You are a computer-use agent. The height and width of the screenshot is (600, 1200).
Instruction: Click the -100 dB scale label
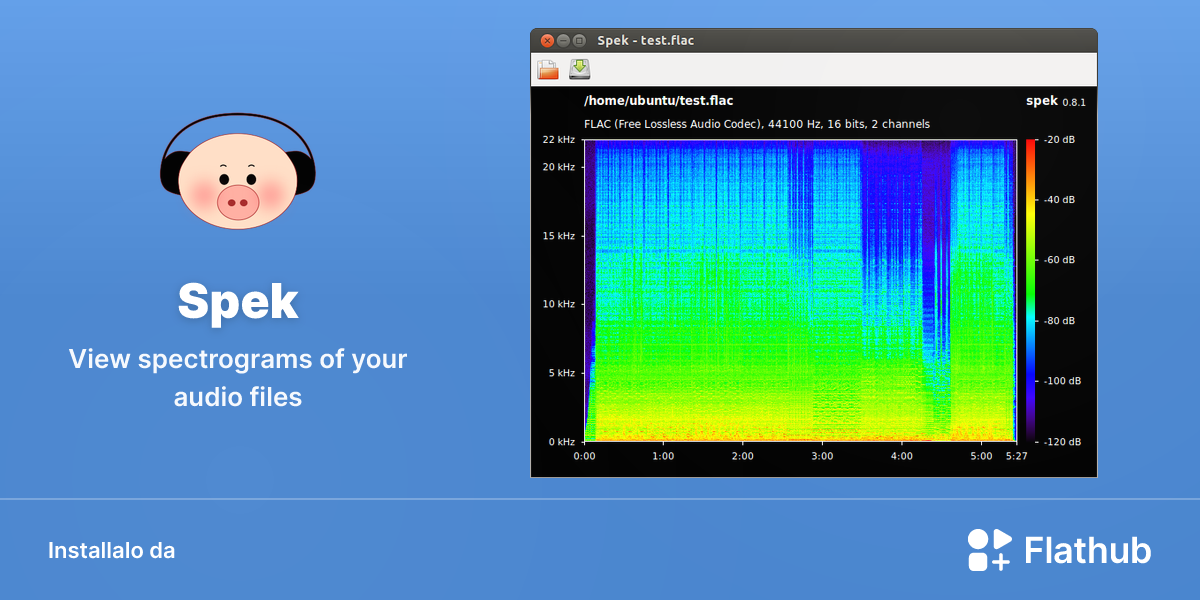point(1062,381)
